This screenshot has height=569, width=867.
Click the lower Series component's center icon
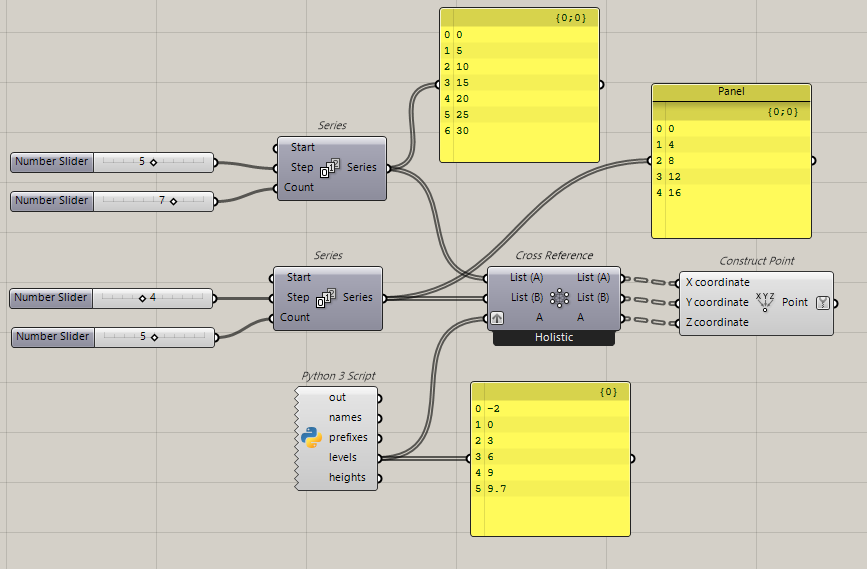326,298
